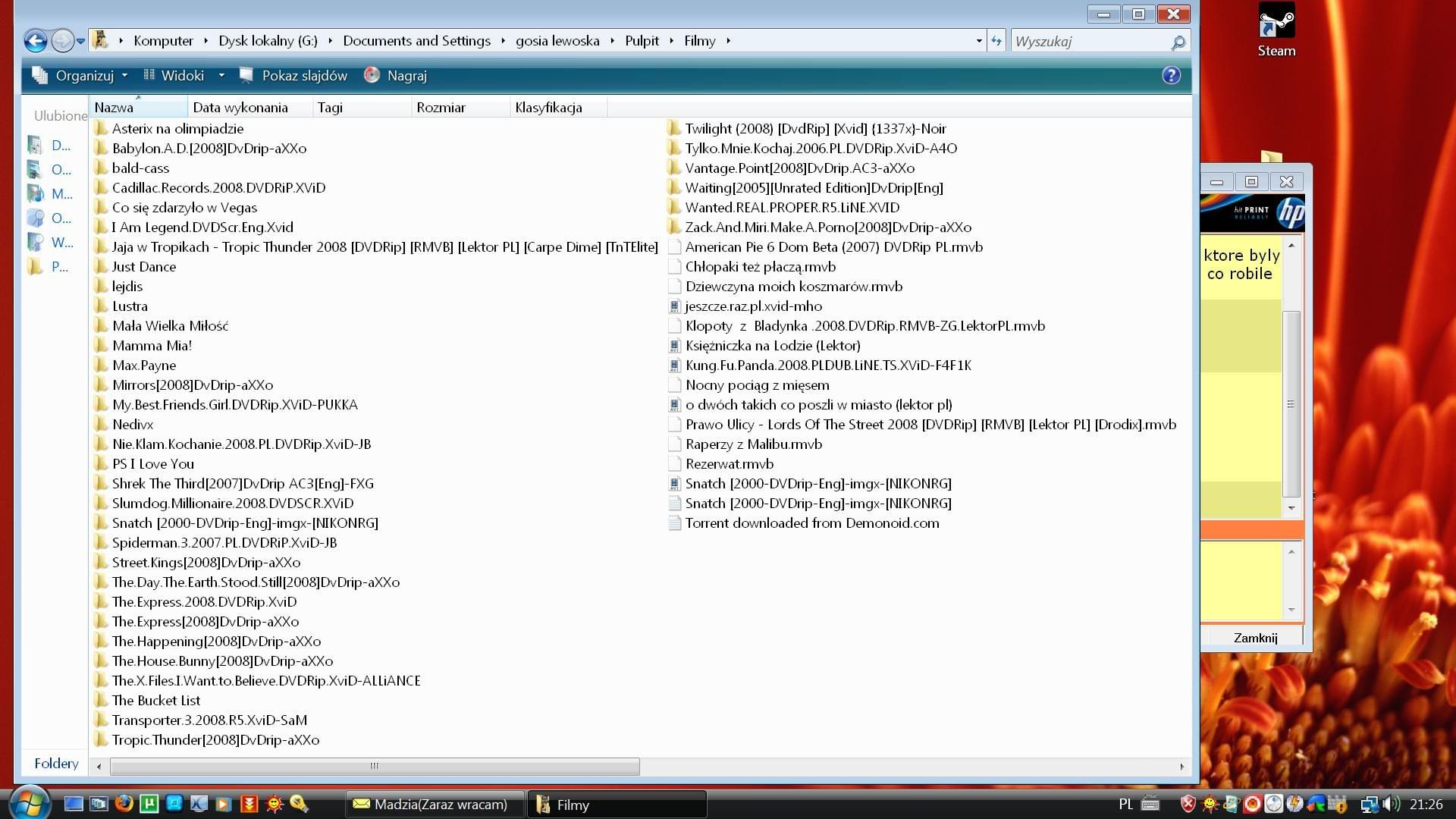The height and width of the screenshot is (819, 1456).
Task: Open the Windows Start orb
Action: coord(29,803)
